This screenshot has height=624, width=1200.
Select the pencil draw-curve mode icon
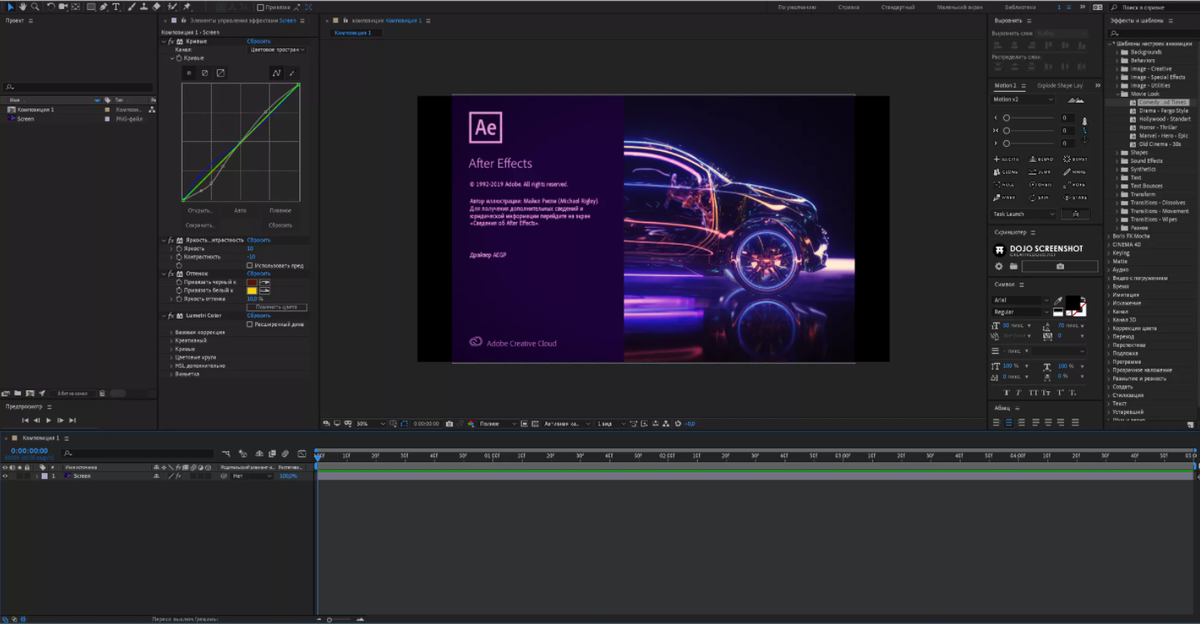click(292, 73)
